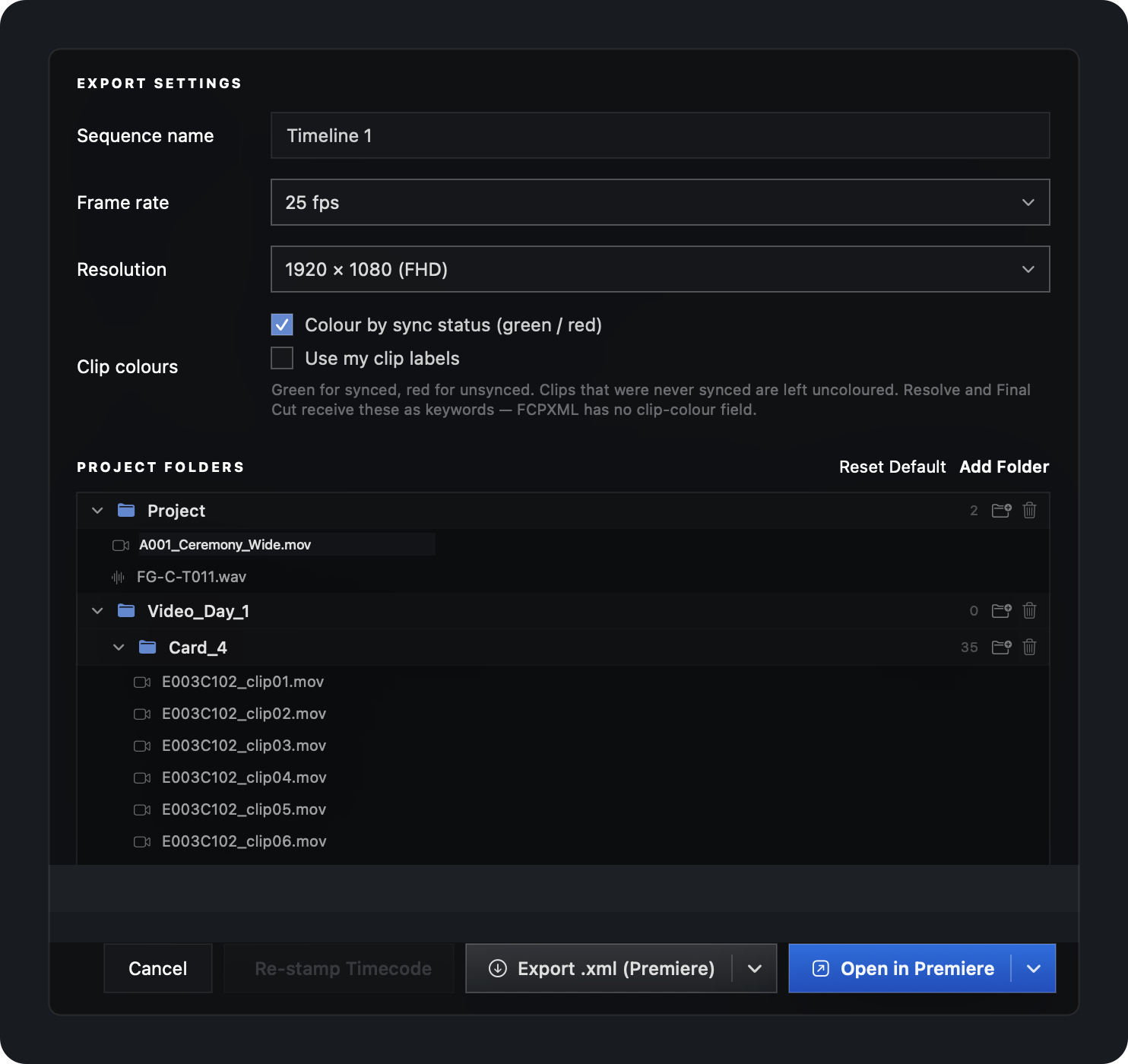Click camera icon beside E003C102_clip02.mov
1128x1064 pixels.
(142, 714)
